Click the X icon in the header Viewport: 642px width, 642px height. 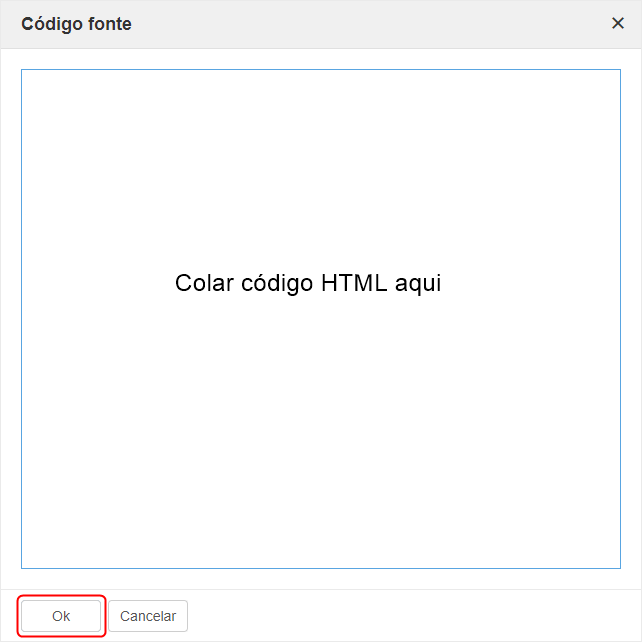pyautogui.click(x=617, y=23)
